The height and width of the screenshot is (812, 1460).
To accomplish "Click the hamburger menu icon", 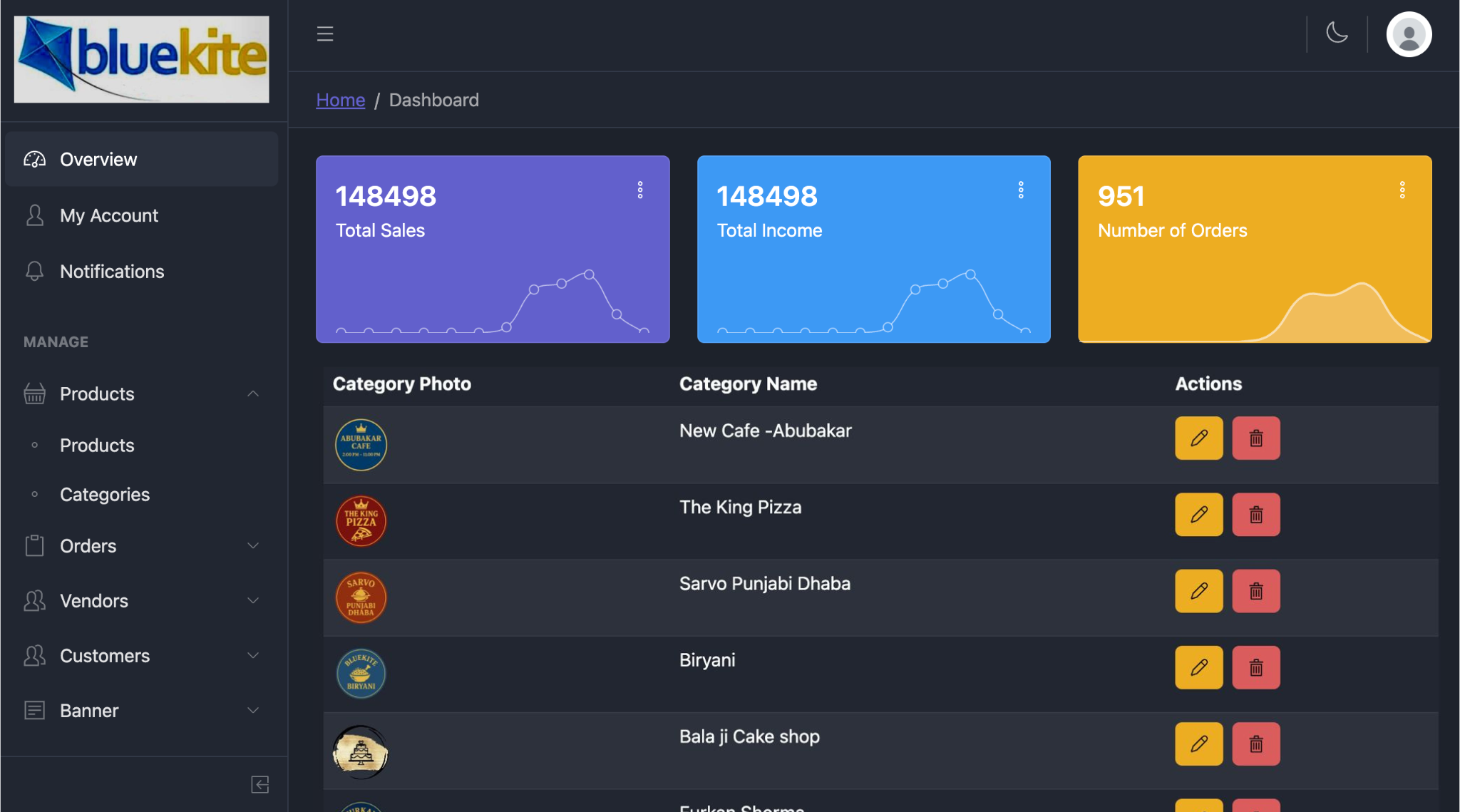I will pos(325,34).
